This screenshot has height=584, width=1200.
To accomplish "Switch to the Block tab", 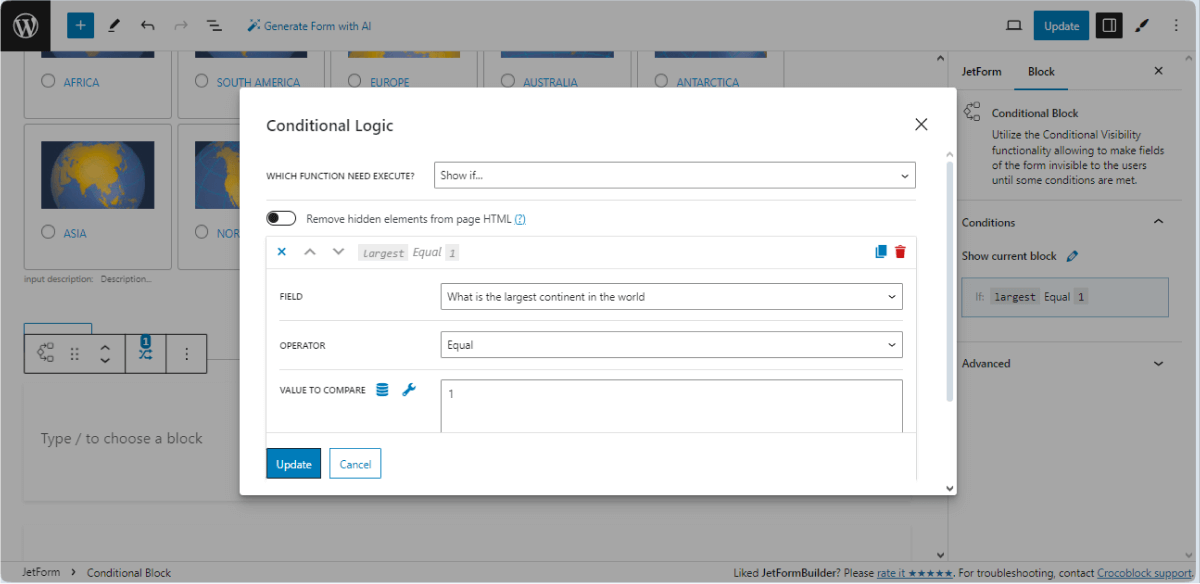I will (1041, 71).
